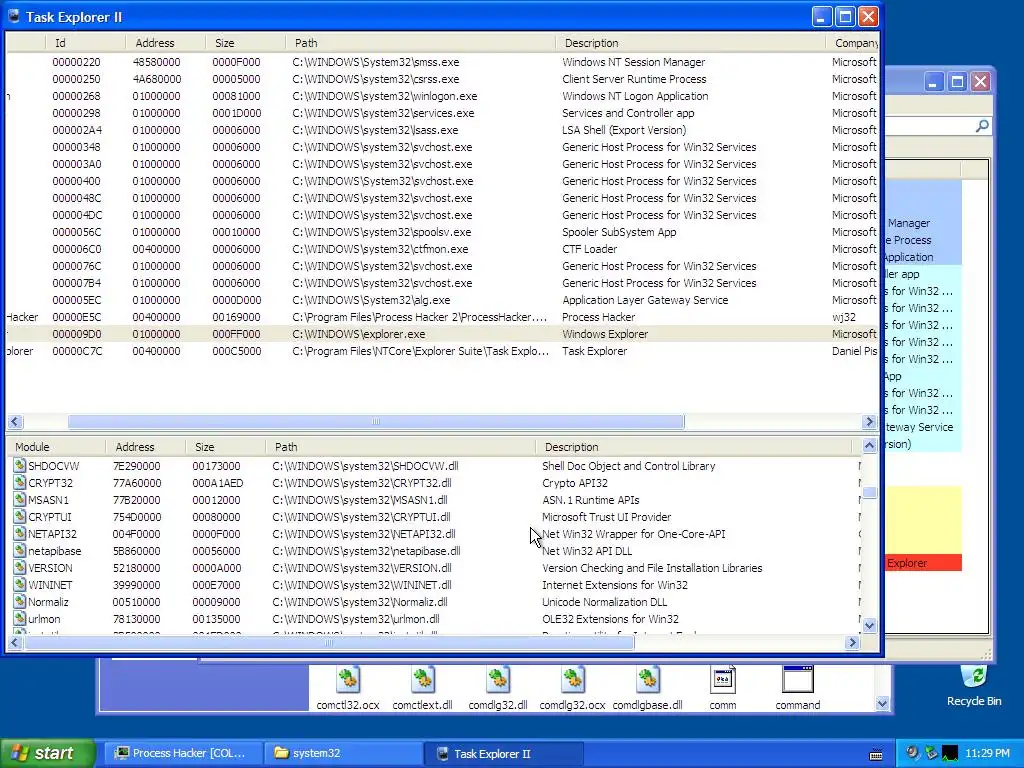Open the Recycle Bin desktop icon
1024x768 pixels.
974,678
